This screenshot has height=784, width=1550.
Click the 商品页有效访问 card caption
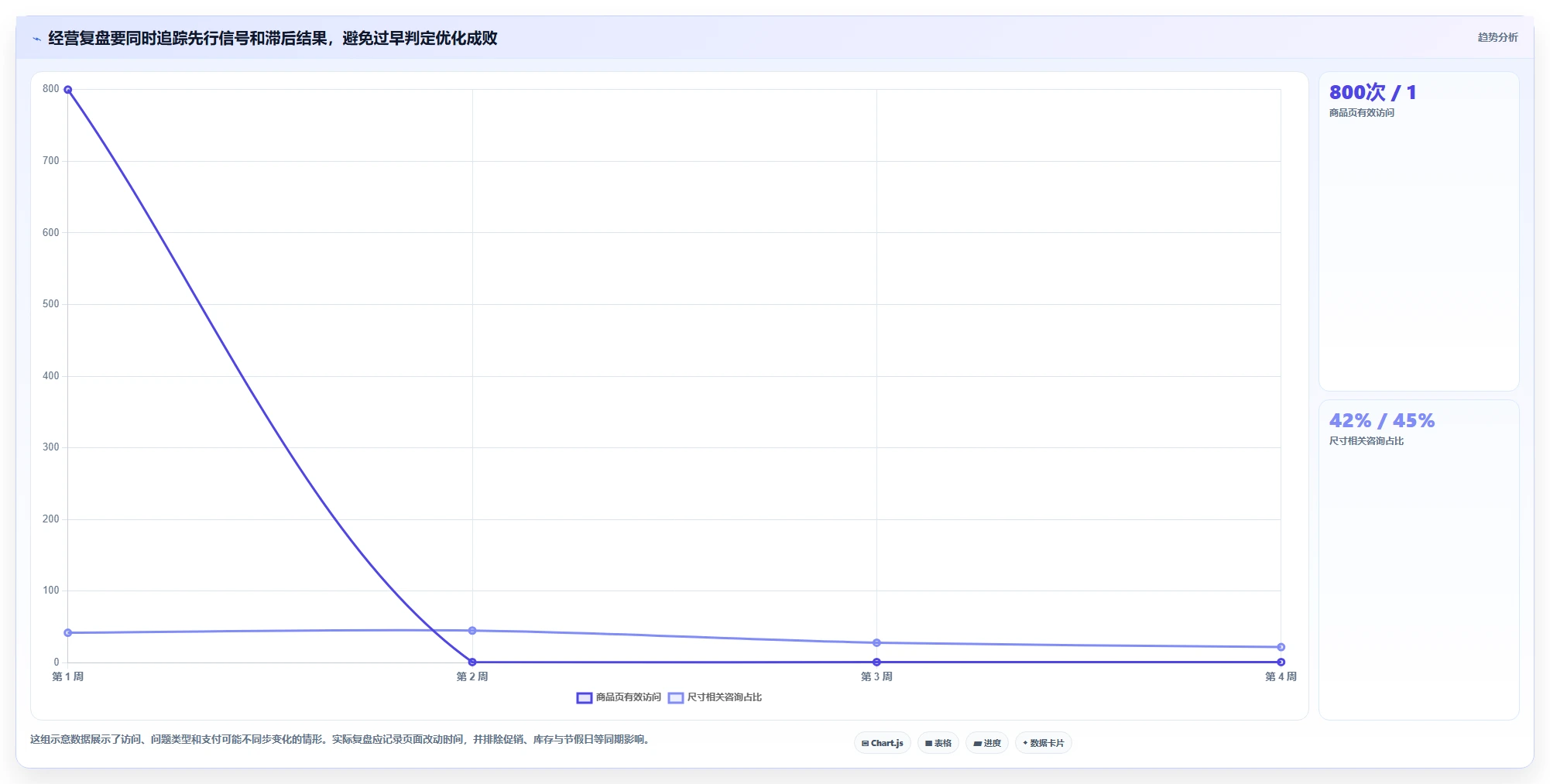(1362, 113)
